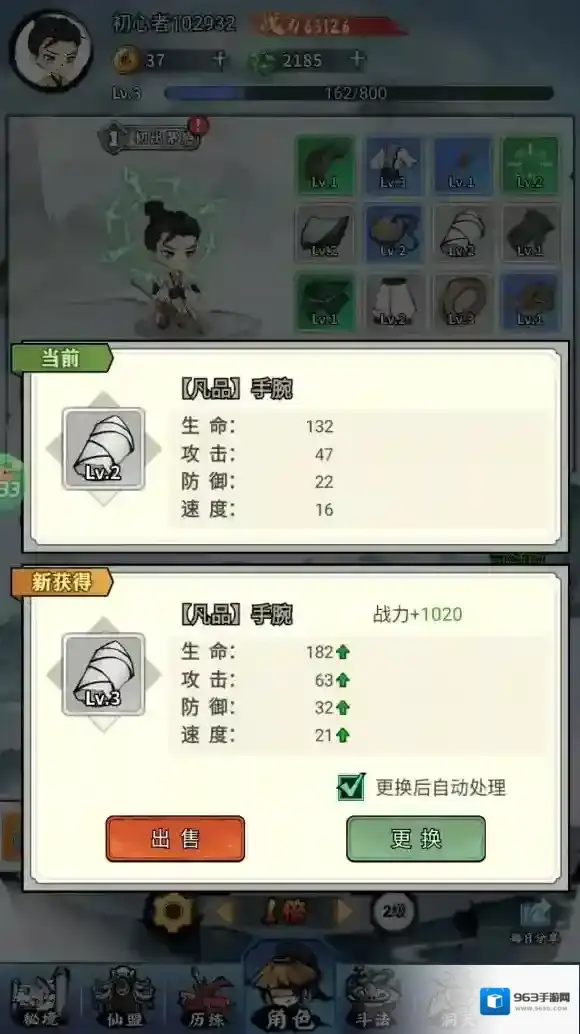
Task: Open the player avatar portrait
Action: pos(51,51)
